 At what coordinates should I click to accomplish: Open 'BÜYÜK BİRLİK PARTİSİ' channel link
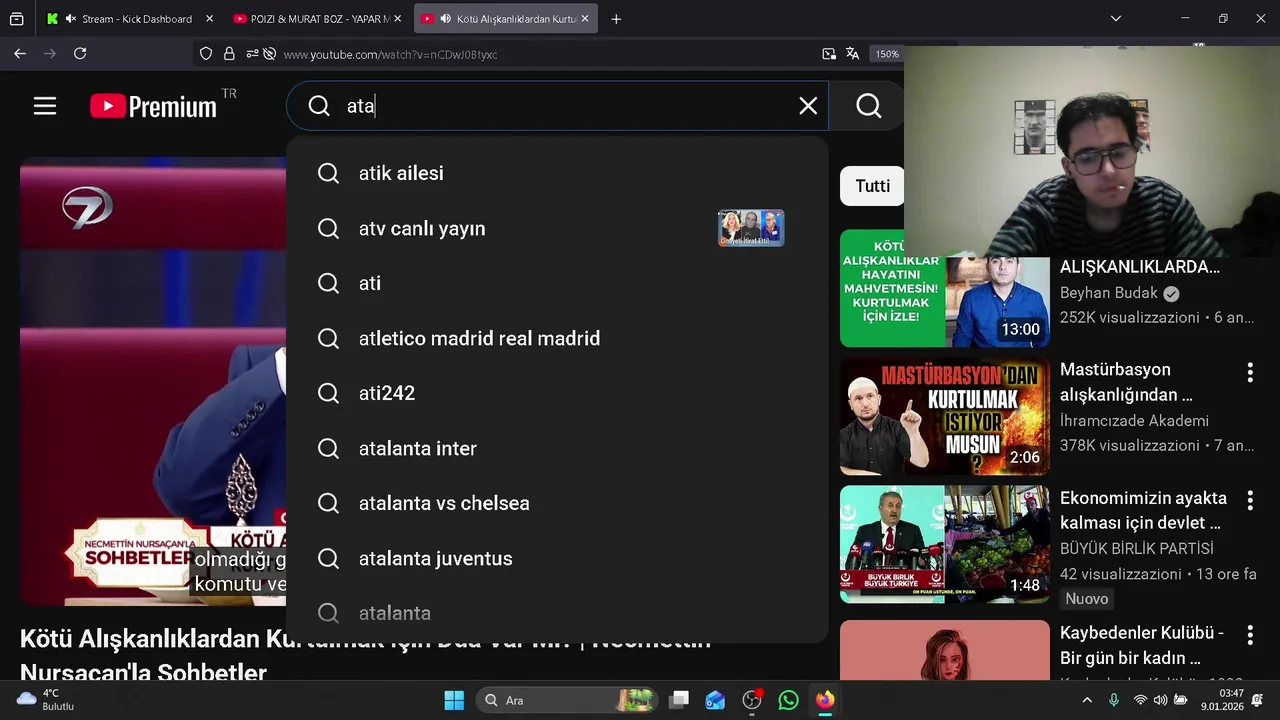pos(1137,549)
